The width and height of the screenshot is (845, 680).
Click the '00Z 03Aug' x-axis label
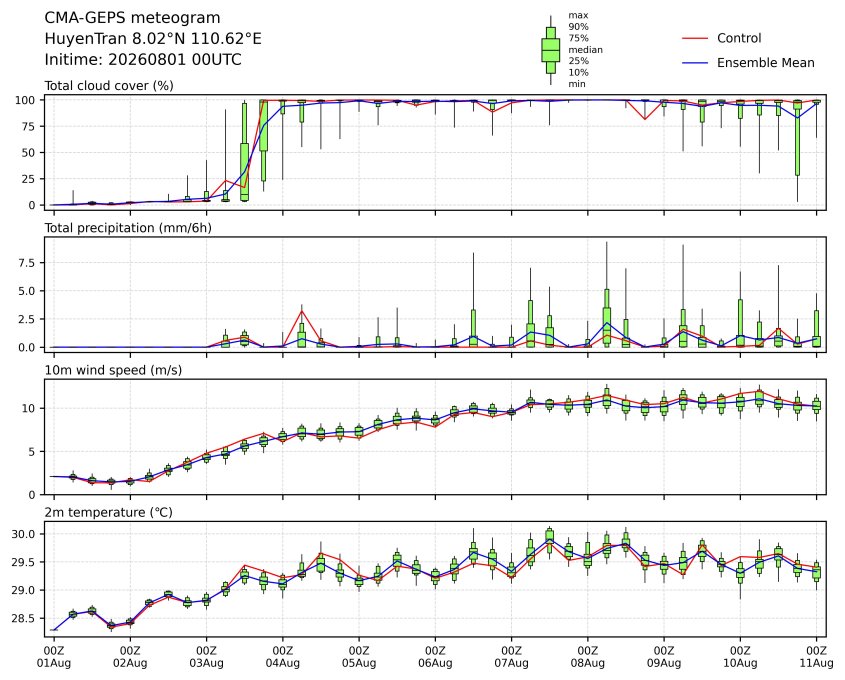[206, 656]
